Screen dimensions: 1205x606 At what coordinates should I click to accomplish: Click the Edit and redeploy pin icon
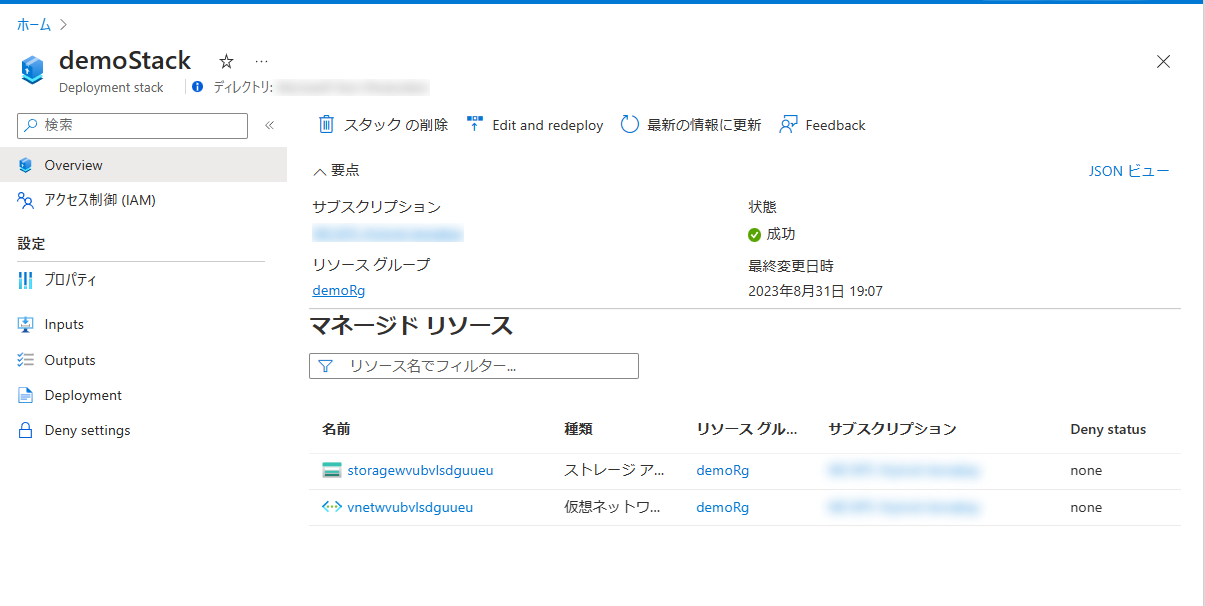(474, 124)
